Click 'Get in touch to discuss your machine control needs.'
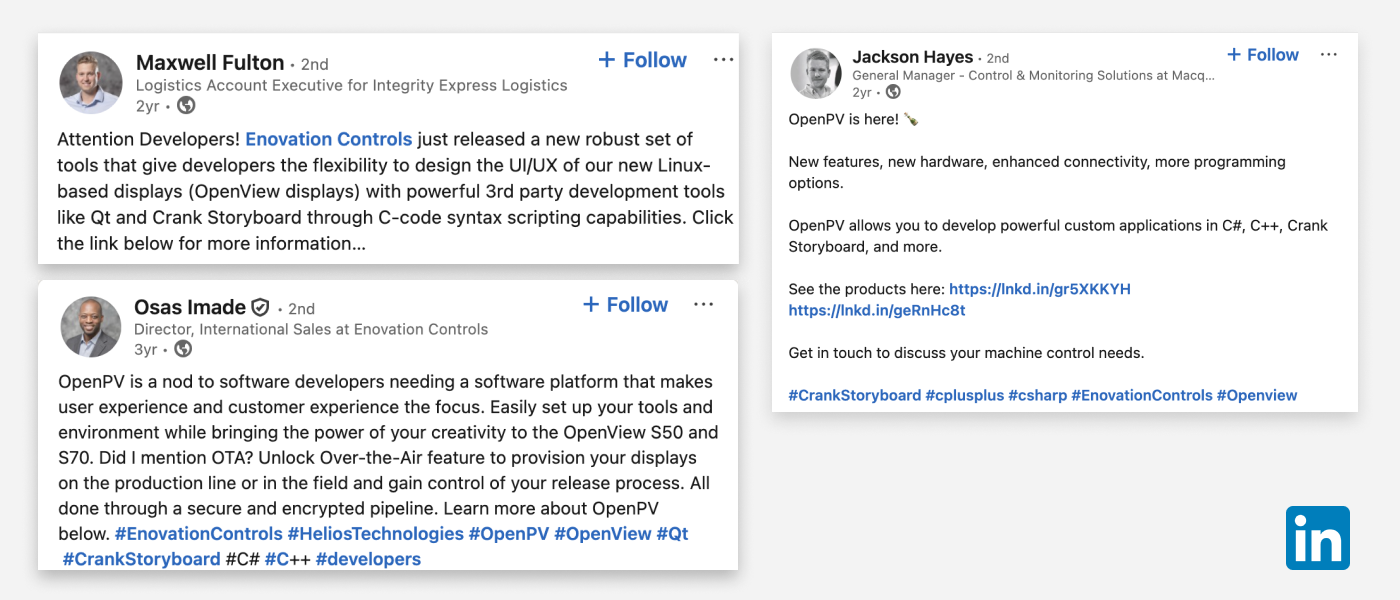 [966, 353]
